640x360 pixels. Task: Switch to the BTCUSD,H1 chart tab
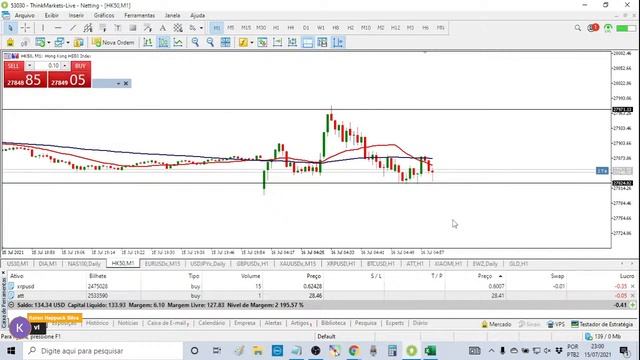click(381, 264)
